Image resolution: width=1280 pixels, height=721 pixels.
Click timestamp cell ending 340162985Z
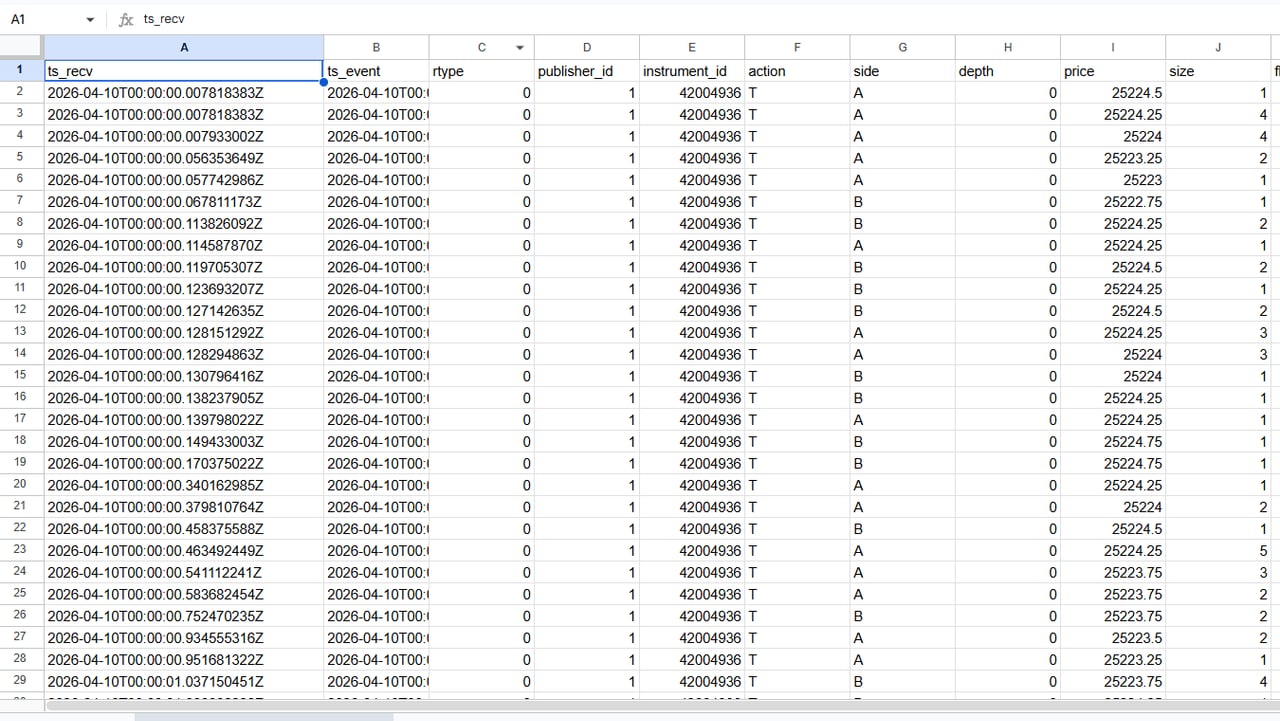(x=184, y=485)
